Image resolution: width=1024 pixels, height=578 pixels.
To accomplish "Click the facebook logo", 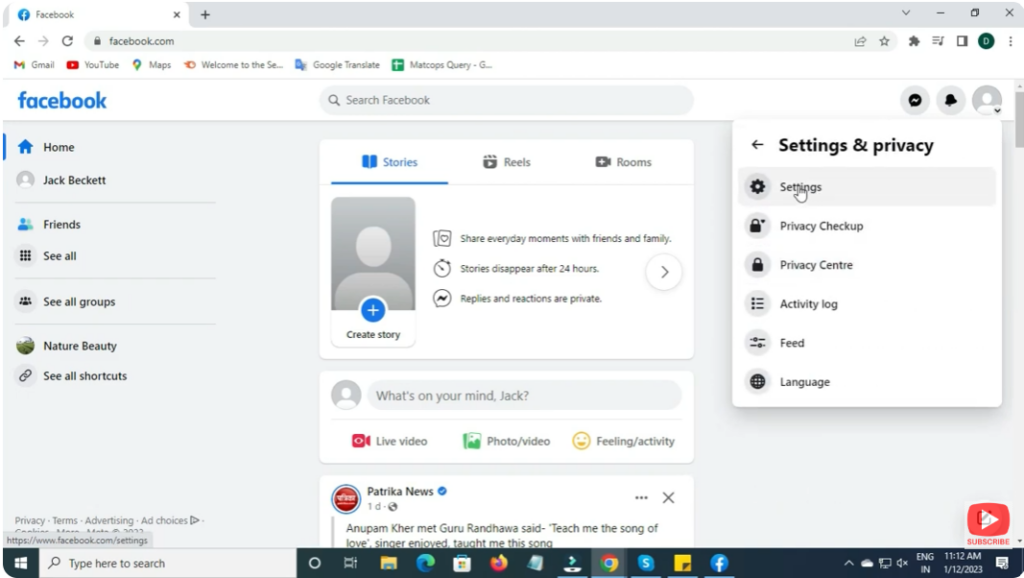I will pos(62,100).
